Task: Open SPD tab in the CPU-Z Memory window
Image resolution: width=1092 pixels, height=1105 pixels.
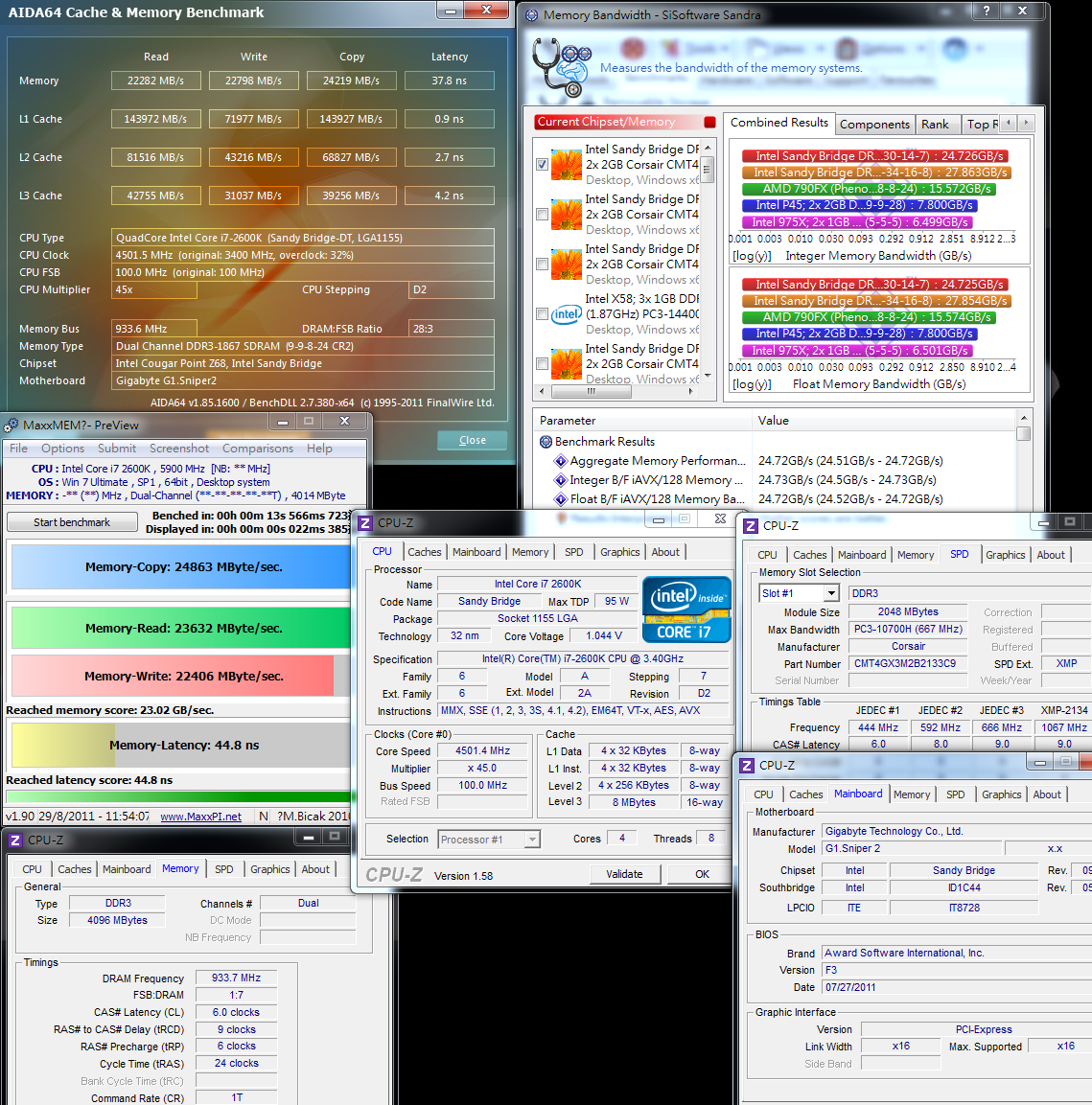Action: point(224,869)
